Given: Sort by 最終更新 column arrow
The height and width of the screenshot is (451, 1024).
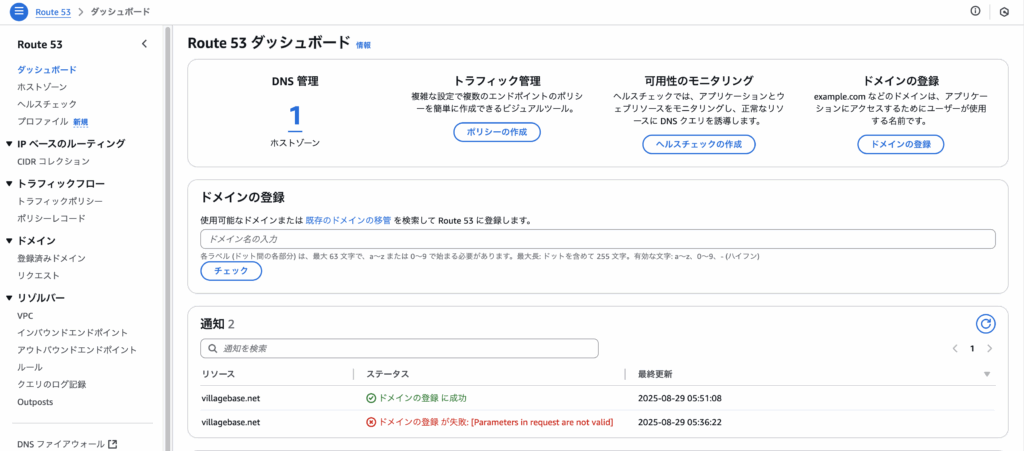Looking at the screenshot, I should (987, 374).
